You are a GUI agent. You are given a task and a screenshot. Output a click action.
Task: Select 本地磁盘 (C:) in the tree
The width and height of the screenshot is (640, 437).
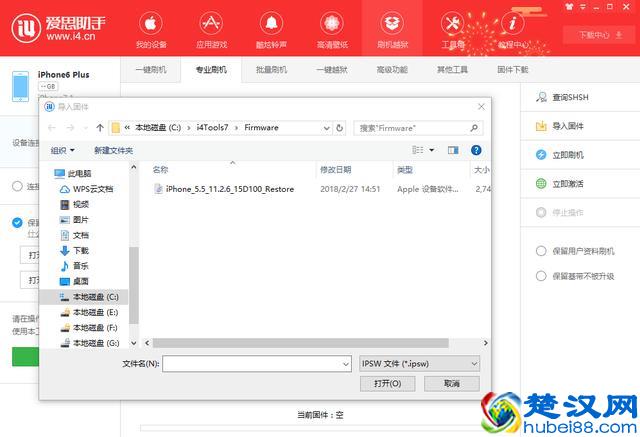coord(84,297)
